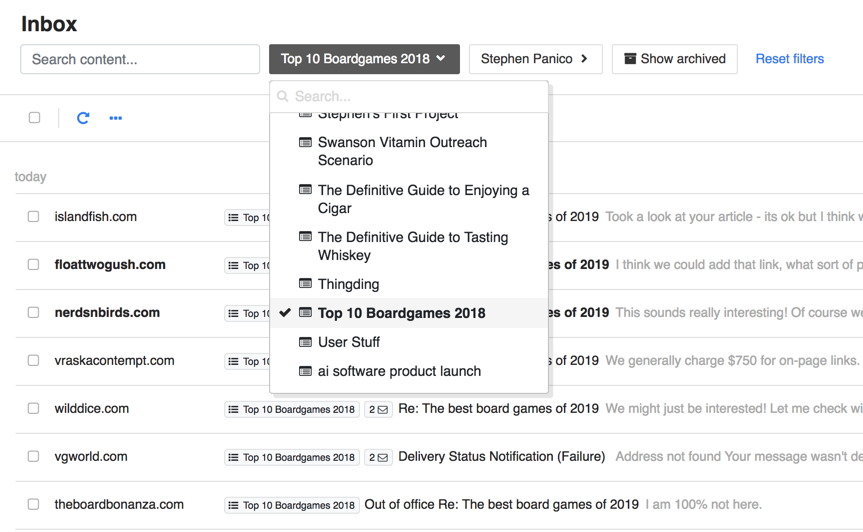863x532 pixels.
Task: Click the list icon beside User Stuff
Action: (306, 342)
